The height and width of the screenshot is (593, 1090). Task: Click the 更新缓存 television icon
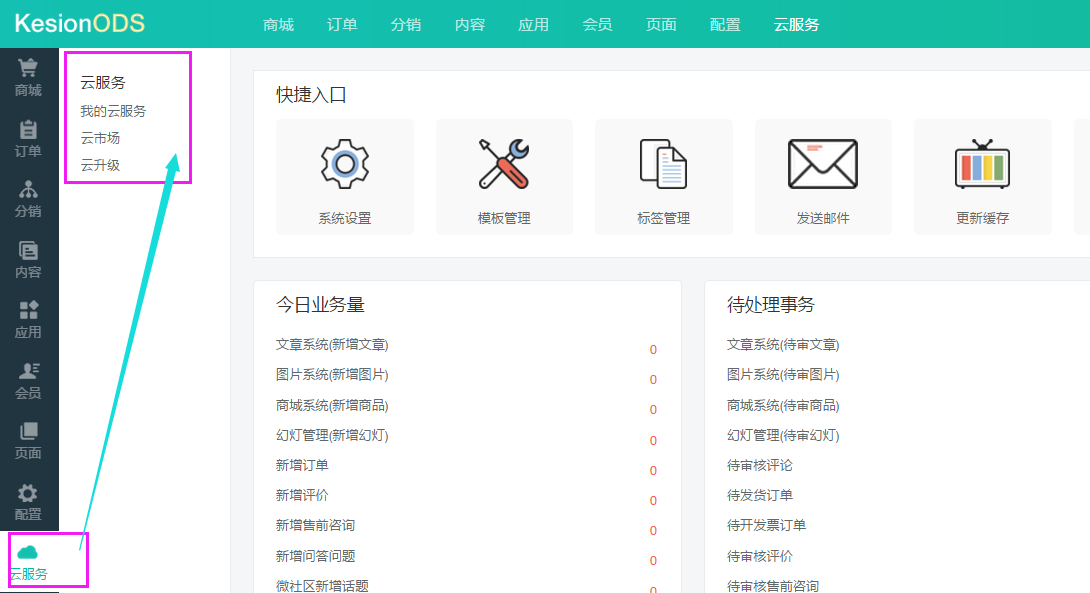(x=982, y=164)
